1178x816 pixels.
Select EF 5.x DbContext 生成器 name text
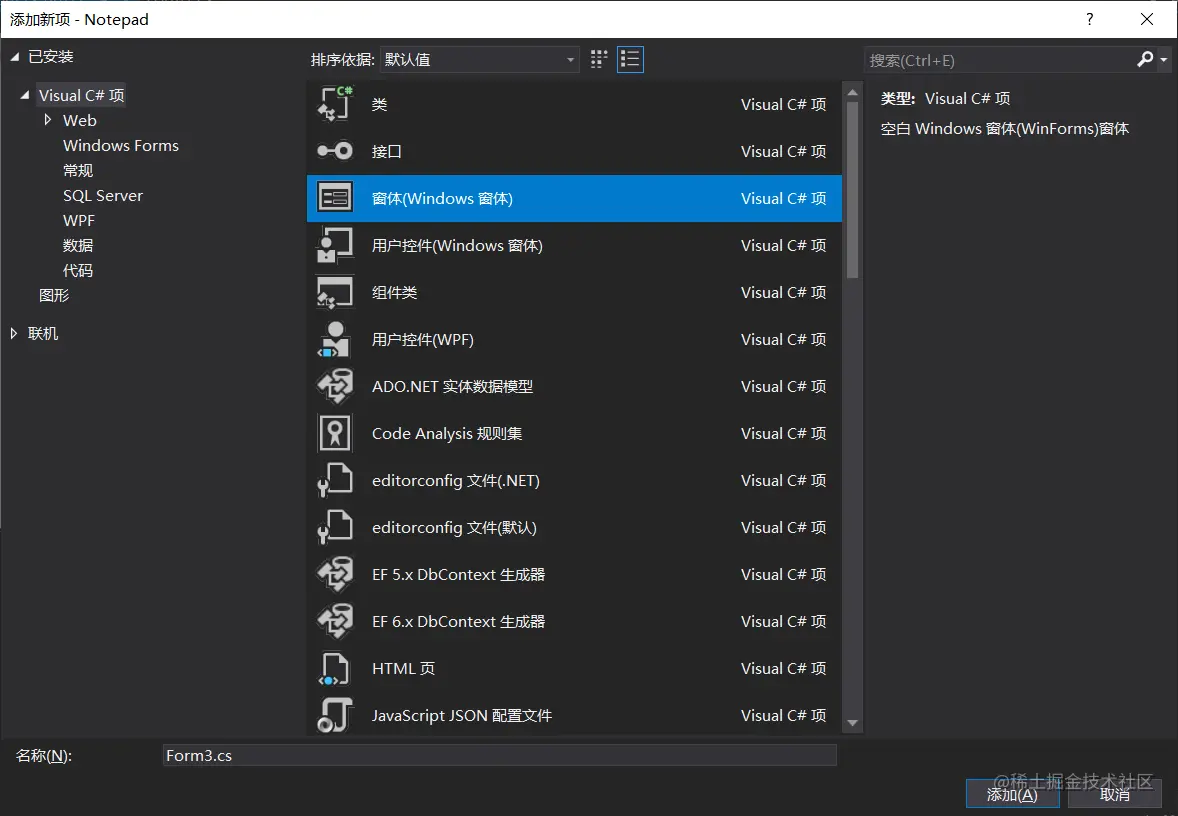coord(458,574)
